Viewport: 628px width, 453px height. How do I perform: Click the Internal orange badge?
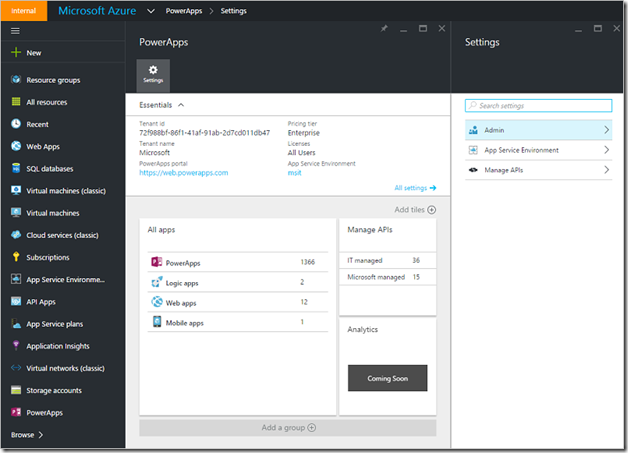click(24, 11)
